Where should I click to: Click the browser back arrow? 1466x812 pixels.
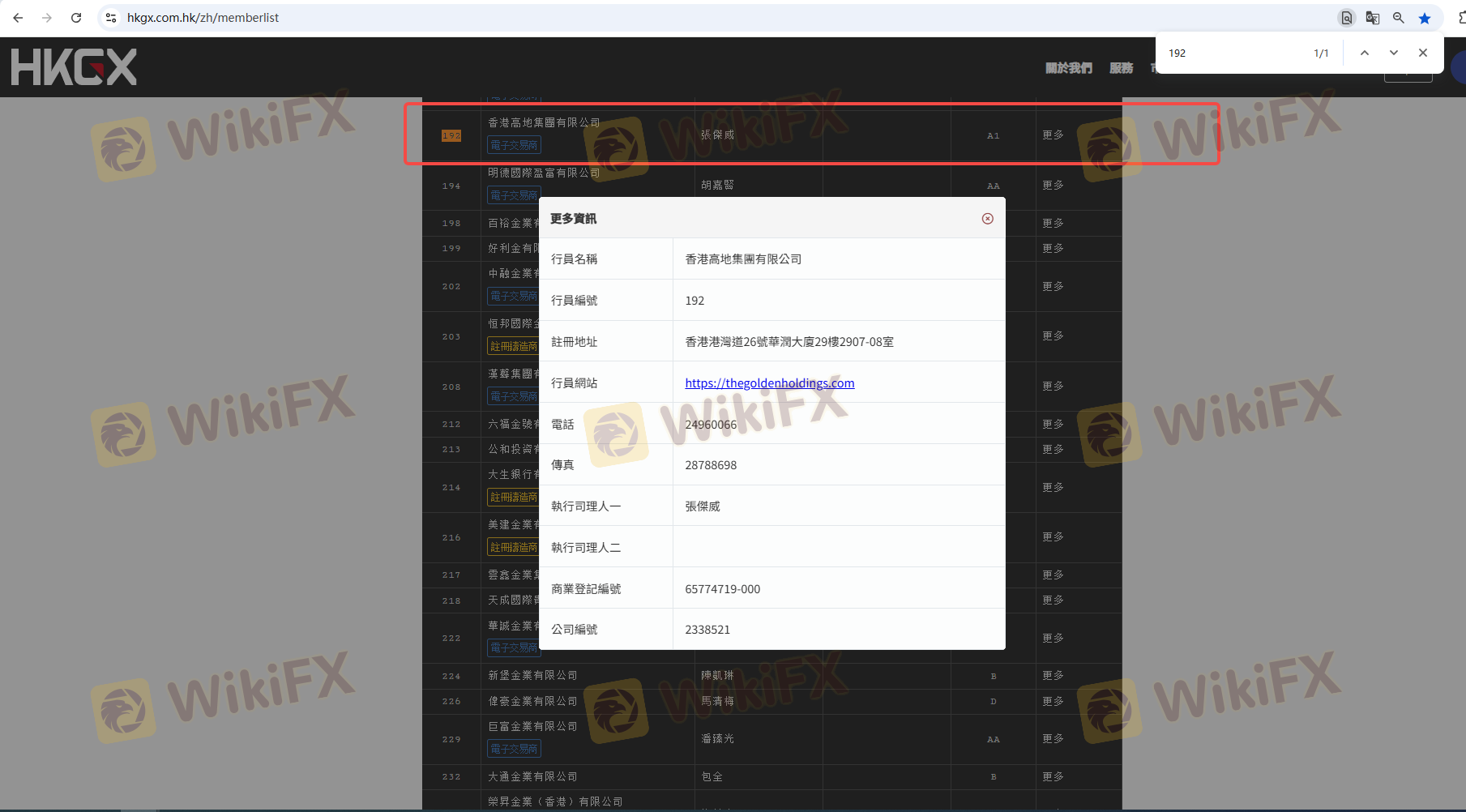(18, 18)
